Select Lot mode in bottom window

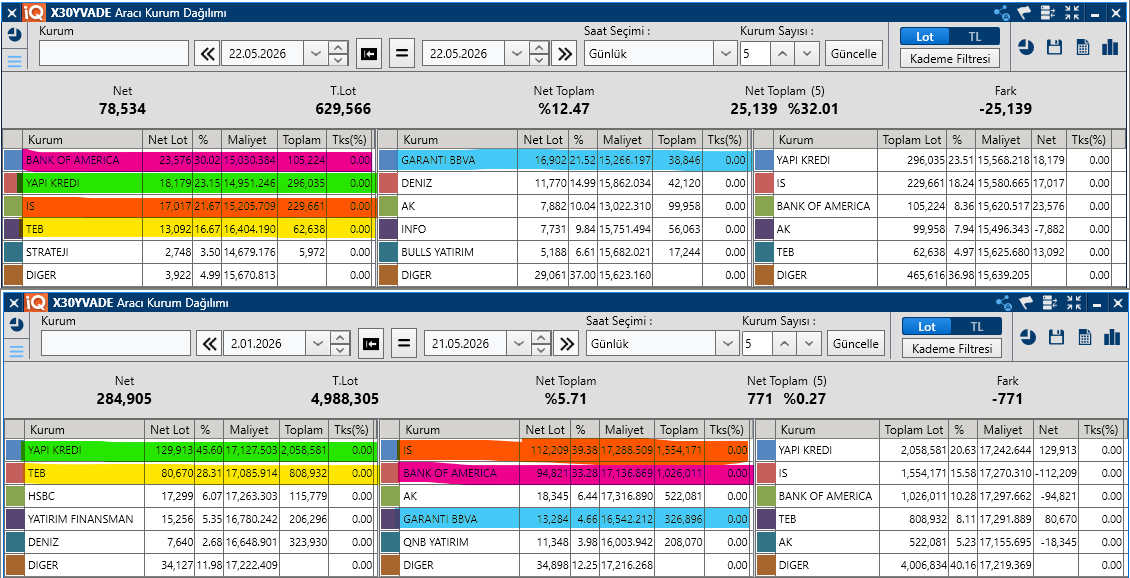click(x=927, y=326)
